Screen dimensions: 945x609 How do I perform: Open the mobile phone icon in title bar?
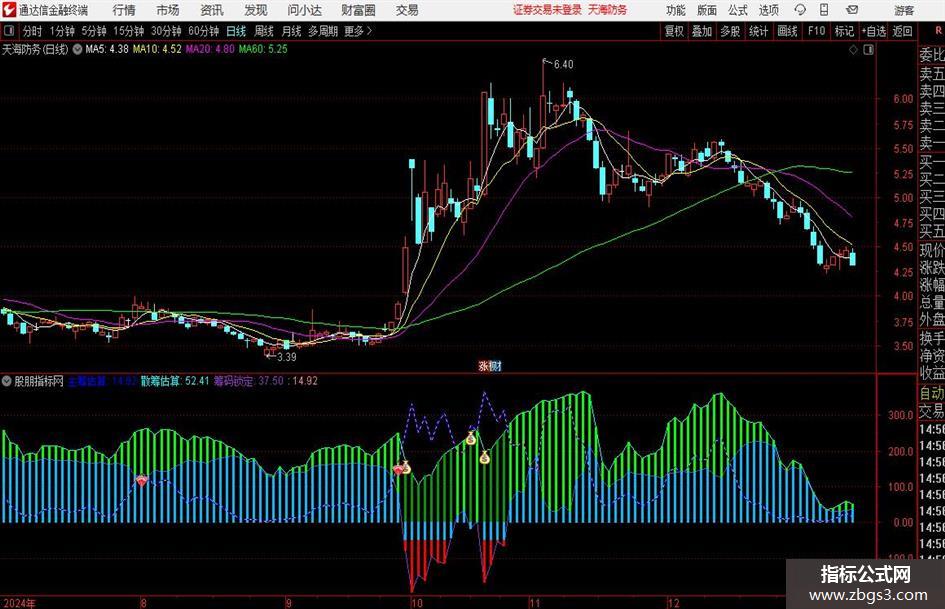[x=824, y=10]
